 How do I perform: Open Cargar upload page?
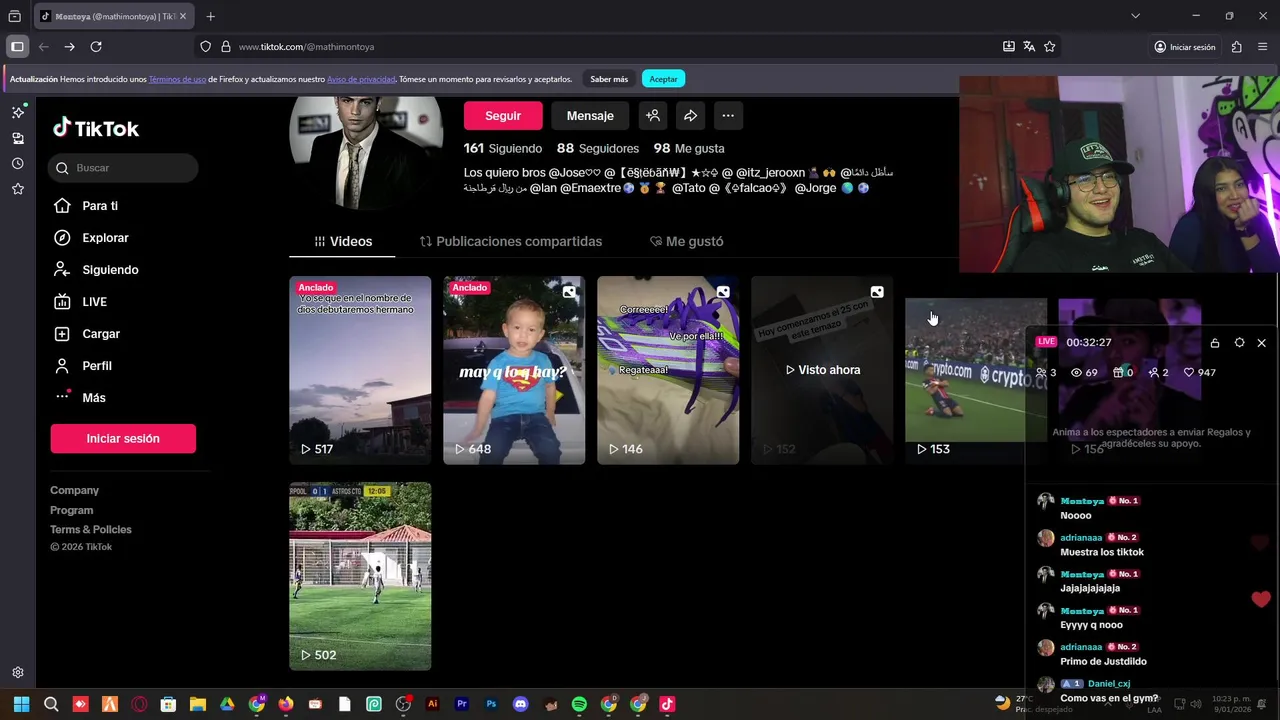(101, 334)
